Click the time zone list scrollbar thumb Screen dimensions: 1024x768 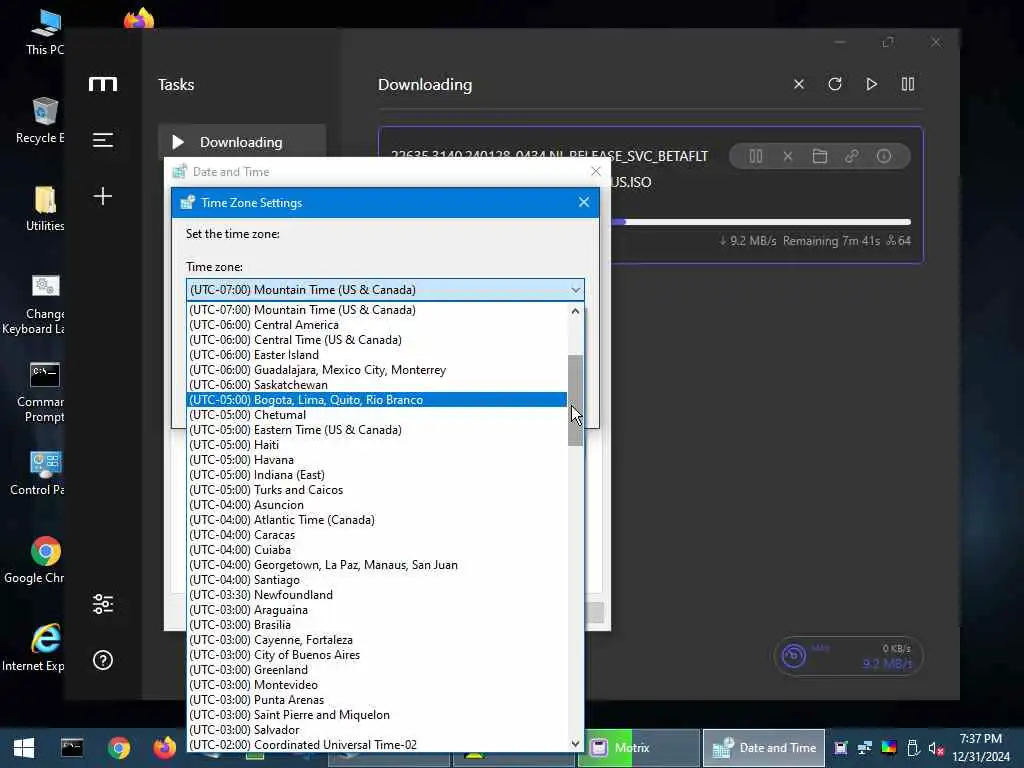click(575, 400)
